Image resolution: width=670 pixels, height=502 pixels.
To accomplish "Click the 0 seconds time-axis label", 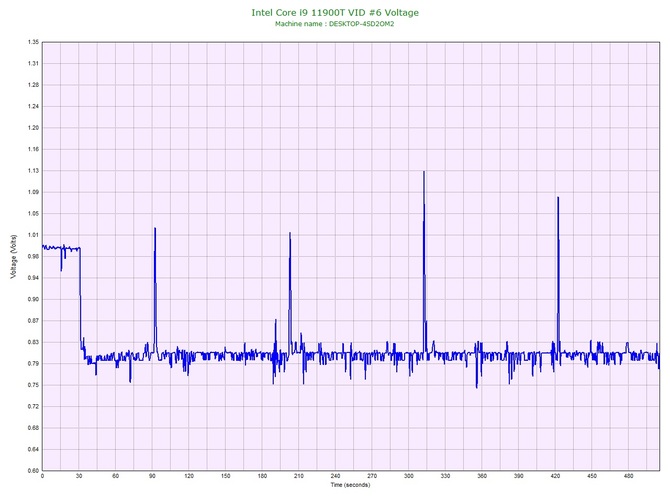I will pos(42,476).
